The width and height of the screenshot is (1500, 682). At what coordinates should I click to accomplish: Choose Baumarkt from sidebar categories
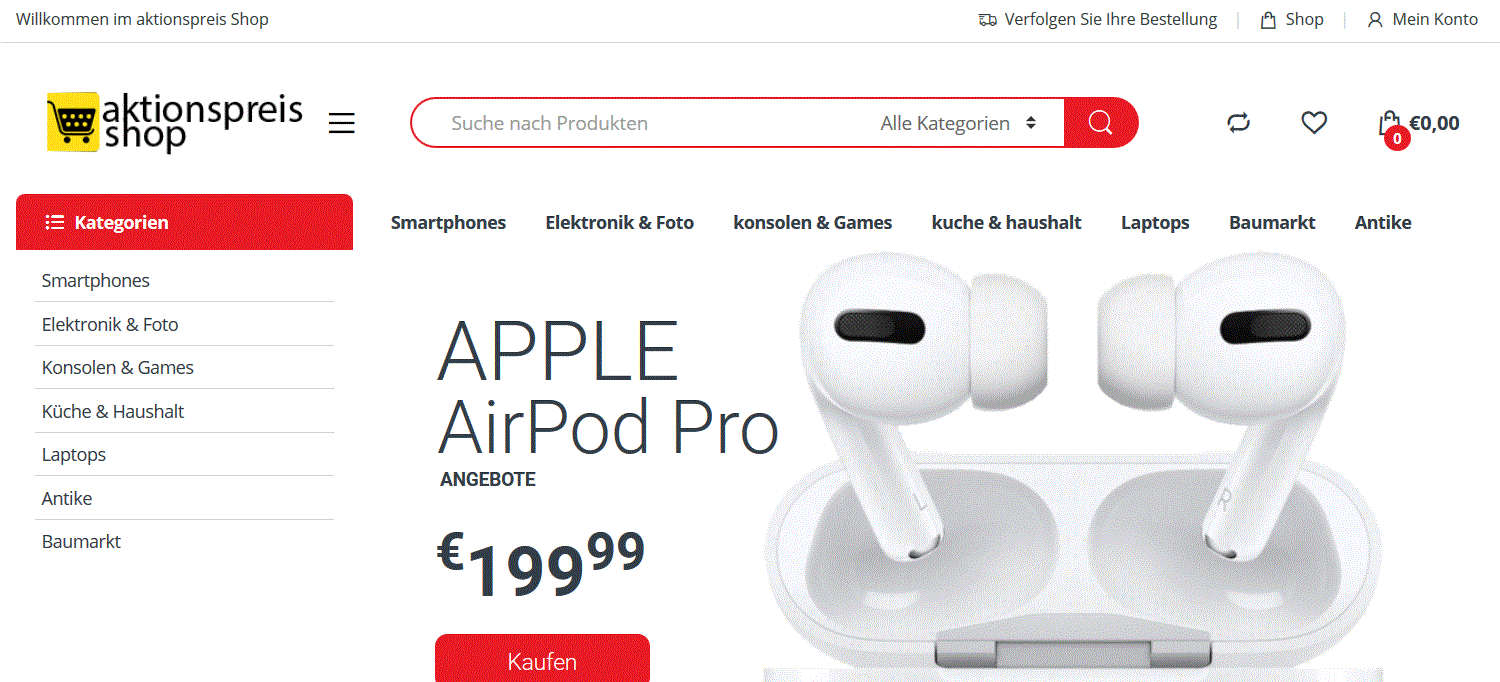coord(81,541)
